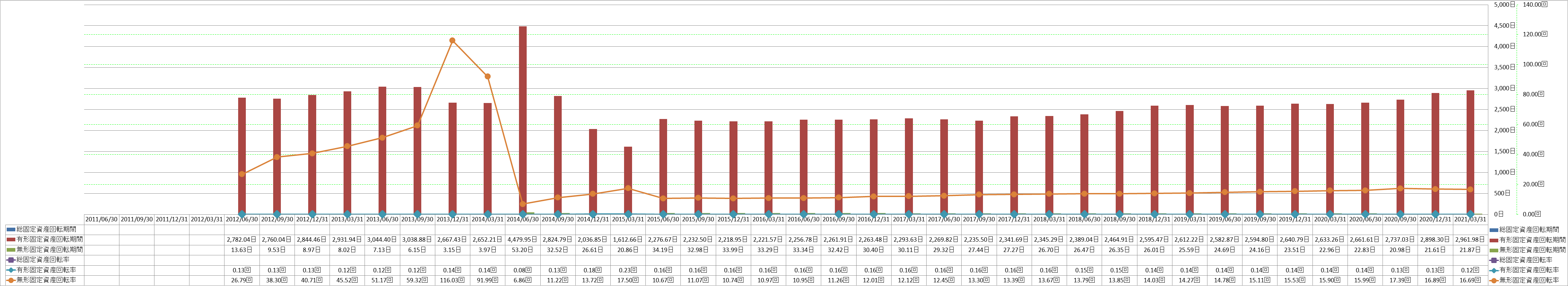Click the 17.50回 table cell
Image resolution: width=1568 pixels, height=286 pixels.
pos(628,280)
